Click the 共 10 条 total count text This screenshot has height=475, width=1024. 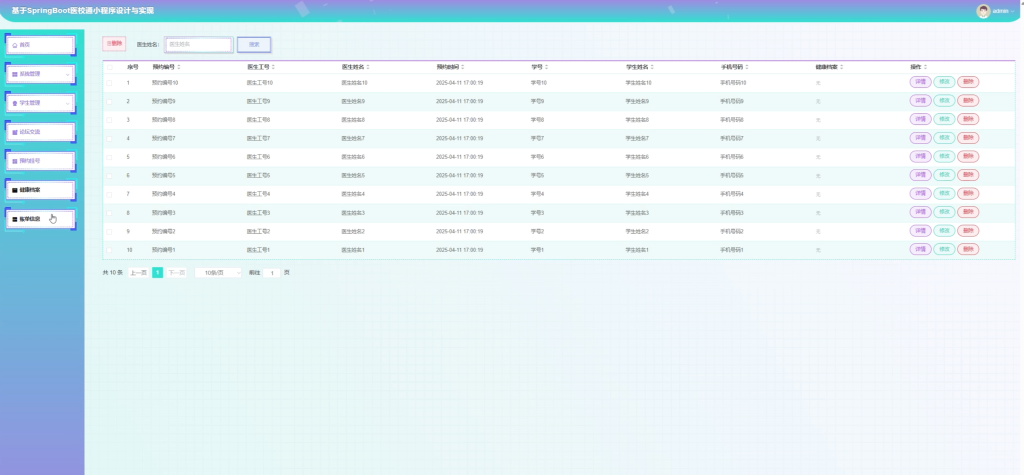click(x=112, y=272)
